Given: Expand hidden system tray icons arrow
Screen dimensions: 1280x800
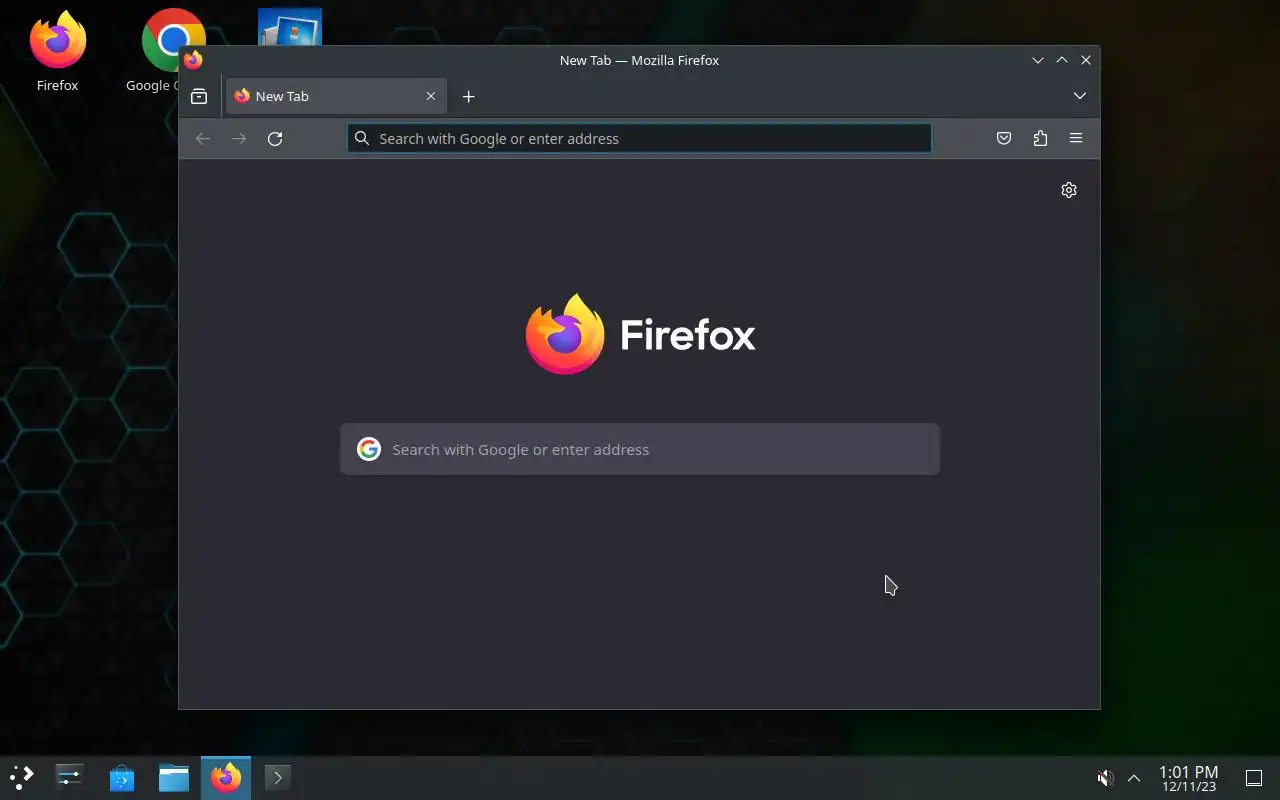Looking at the screenshot, I should pyautogui.click(x=1134, y=778).
